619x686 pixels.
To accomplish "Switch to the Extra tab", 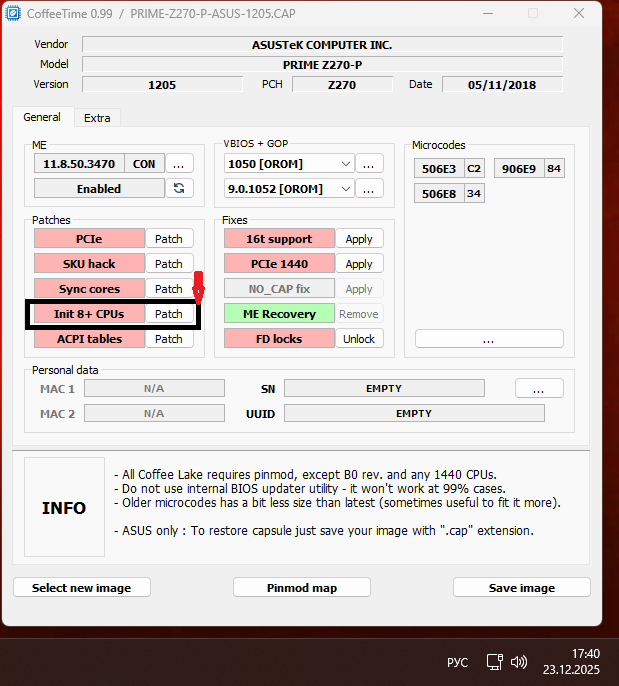I will [x=97, y=118].
